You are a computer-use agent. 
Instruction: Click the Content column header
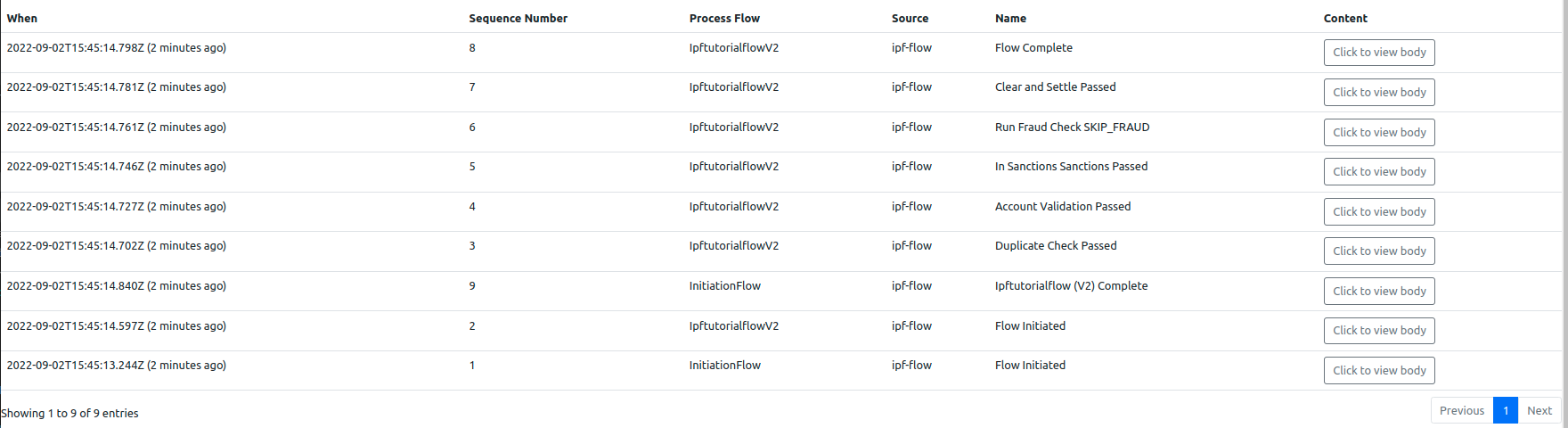pos(1345,19)
